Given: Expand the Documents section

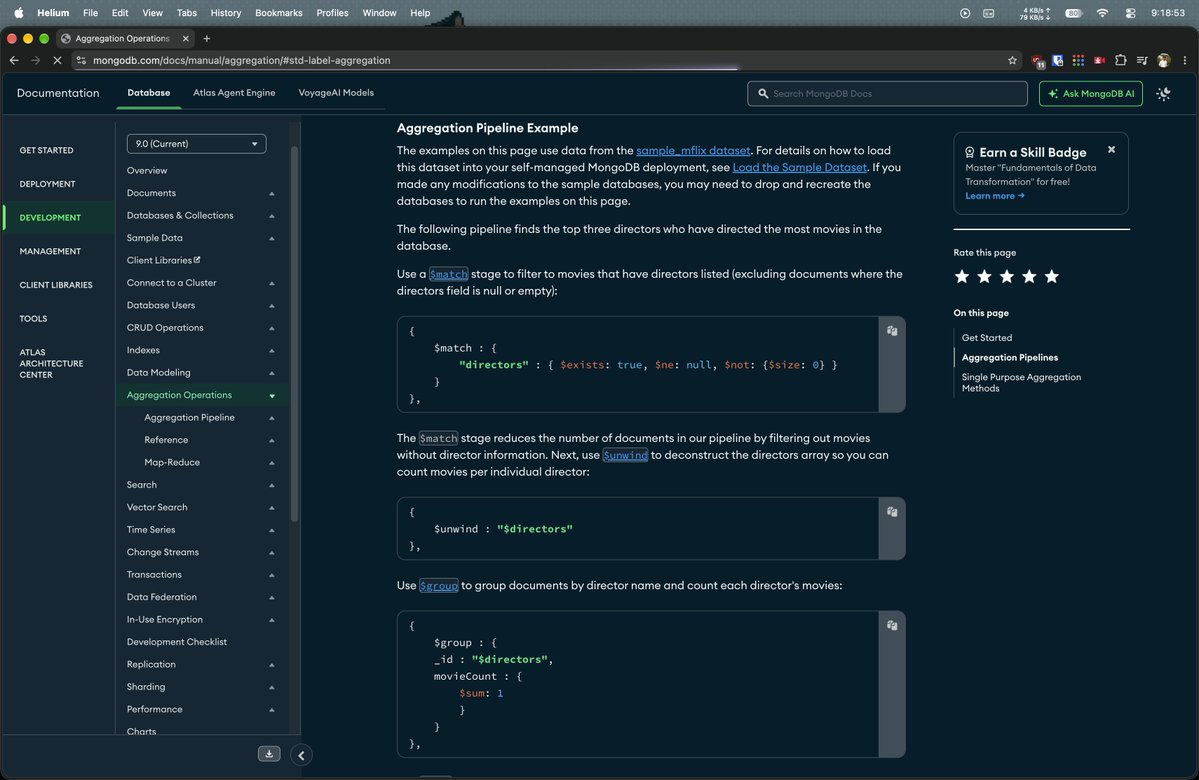Looking at the screenshot, I should pyautogui.click(x=271, y=193).
